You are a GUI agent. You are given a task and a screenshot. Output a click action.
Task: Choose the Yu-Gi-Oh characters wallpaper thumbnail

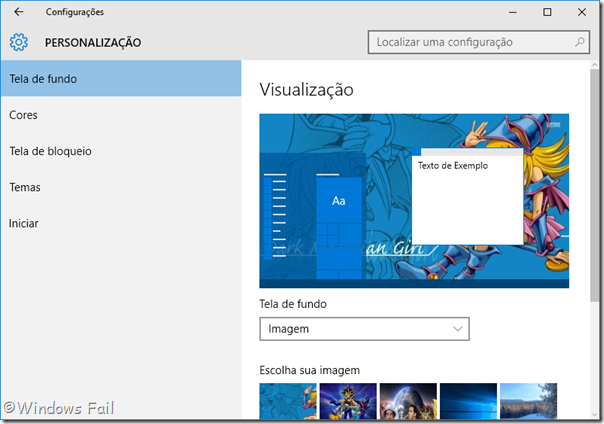coord(348,401)
